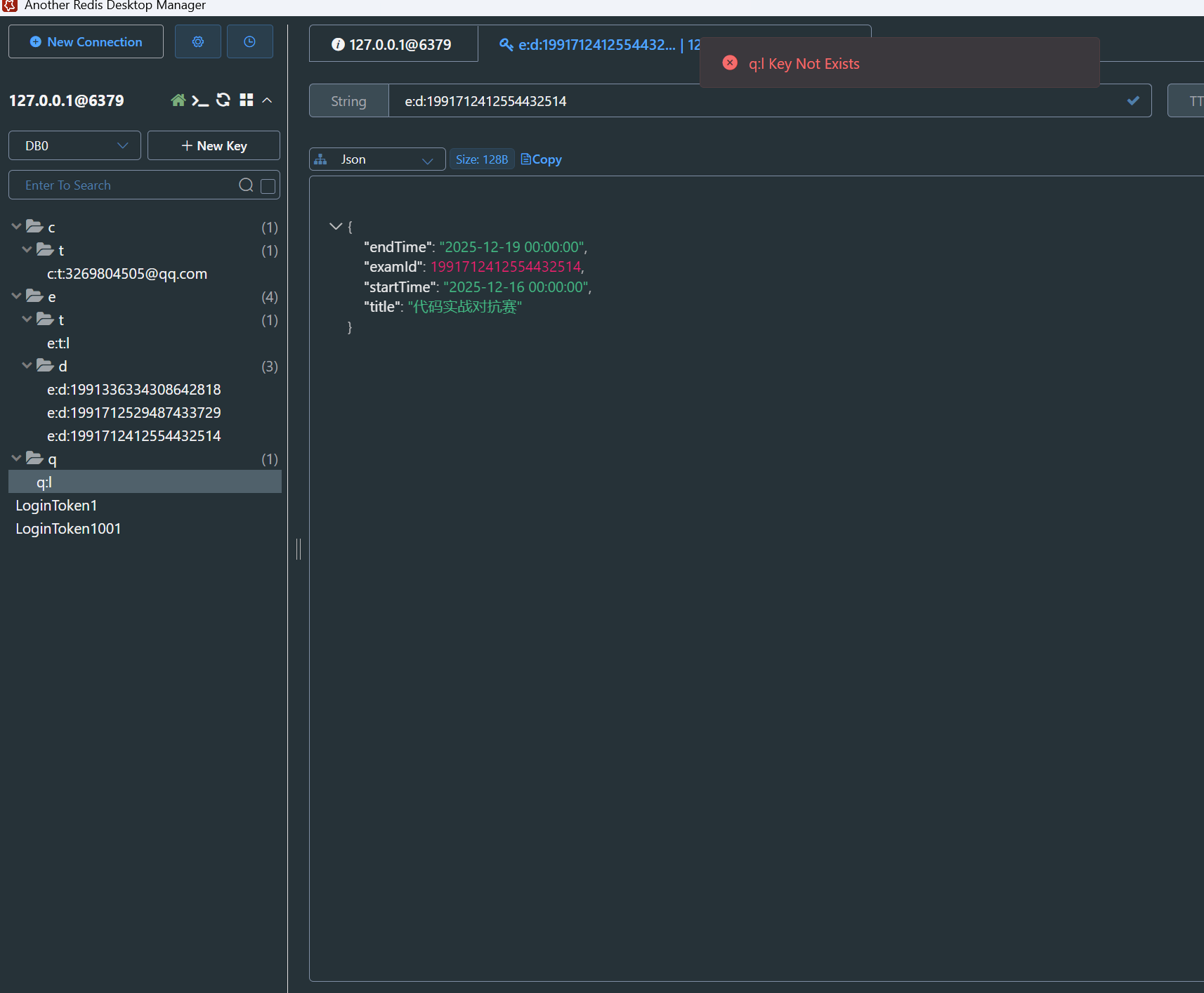Copy the key value
The width and height of the screenshot is (1204, 993).
[541, 159]
